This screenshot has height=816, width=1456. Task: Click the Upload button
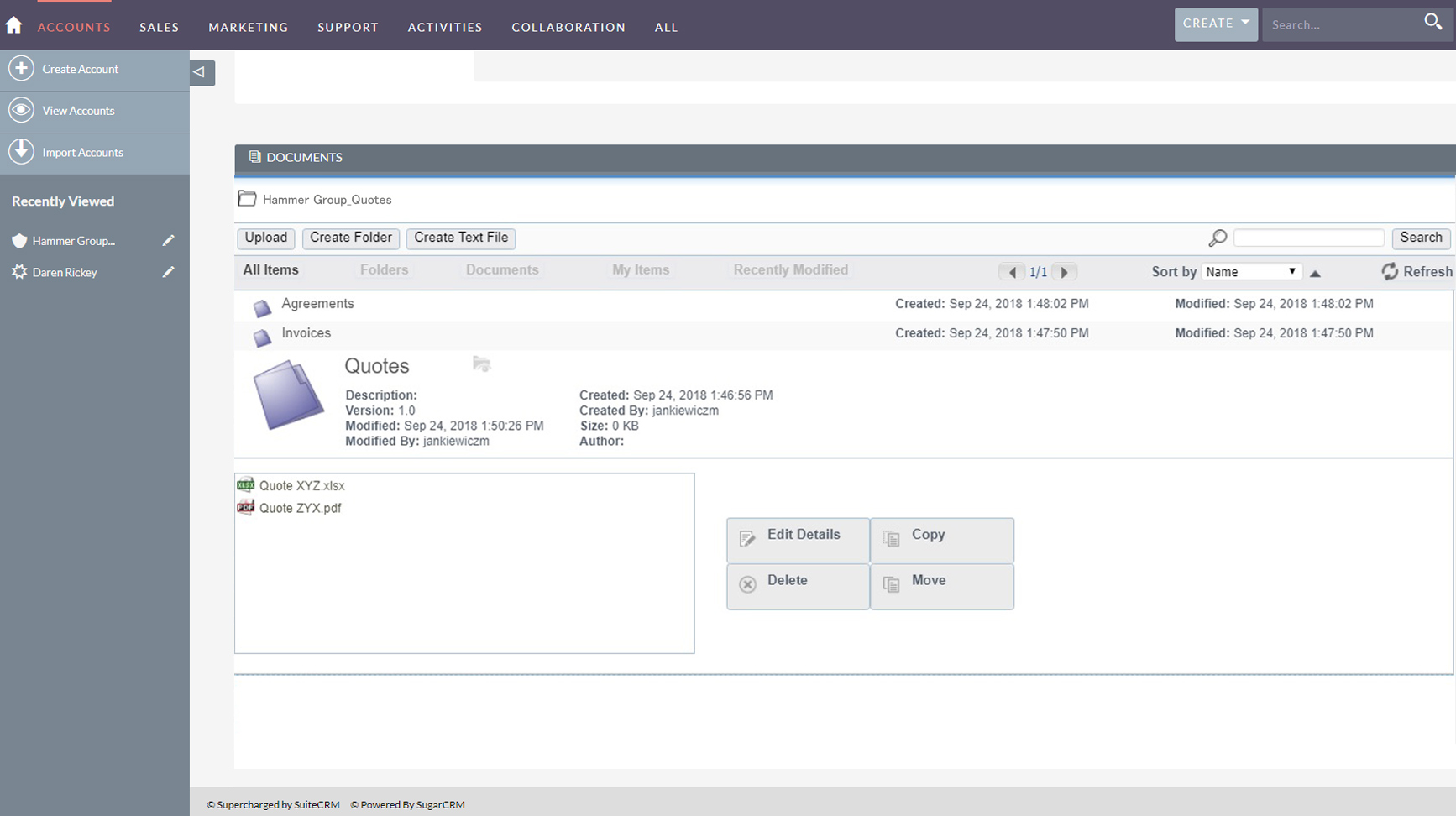coord(266,238)
